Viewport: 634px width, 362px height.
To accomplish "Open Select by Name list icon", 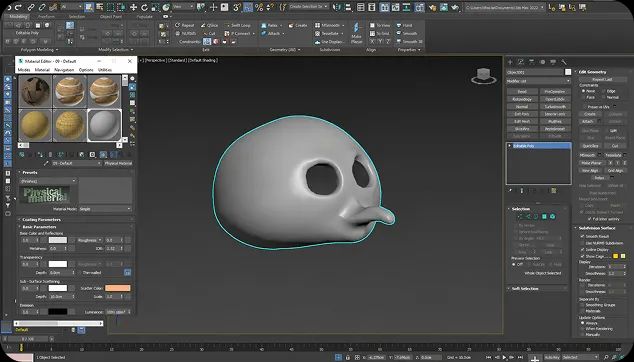I will point(99,7).
